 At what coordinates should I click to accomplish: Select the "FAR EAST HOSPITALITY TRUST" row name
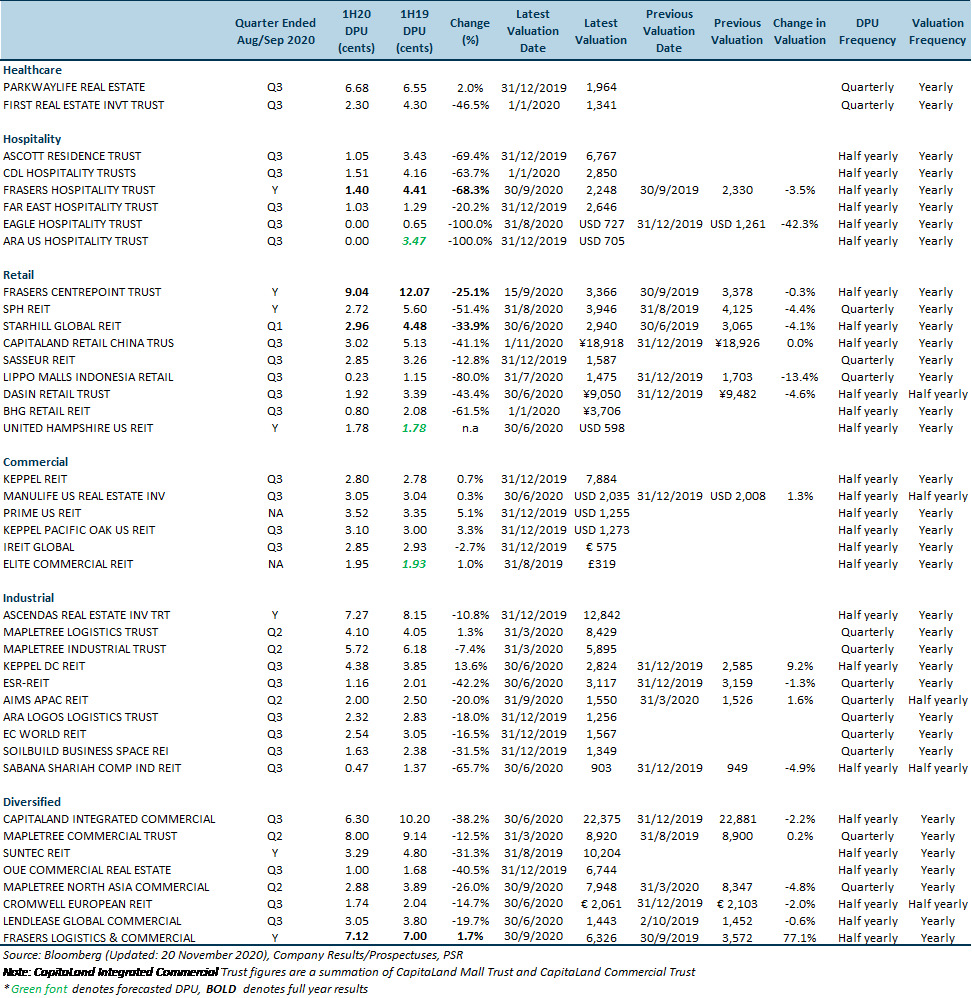pyautogui.click(x=81, y=207)
